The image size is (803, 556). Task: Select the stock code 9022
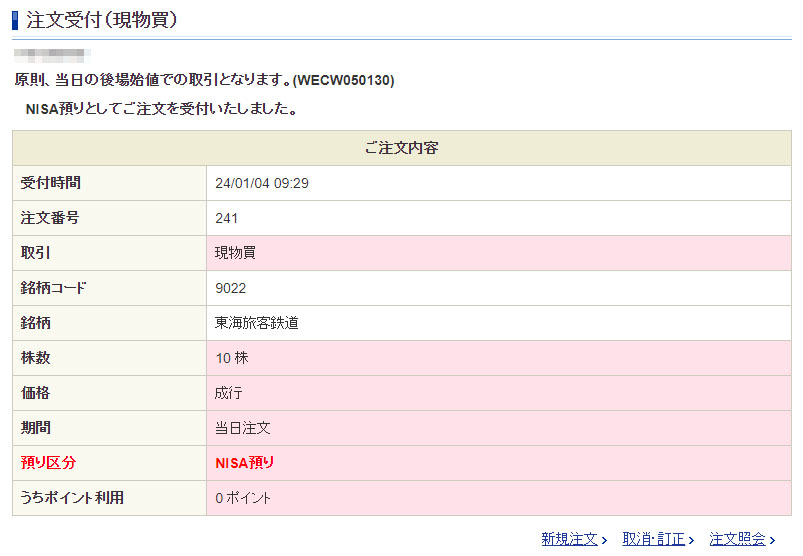click(x=230, y=288)
